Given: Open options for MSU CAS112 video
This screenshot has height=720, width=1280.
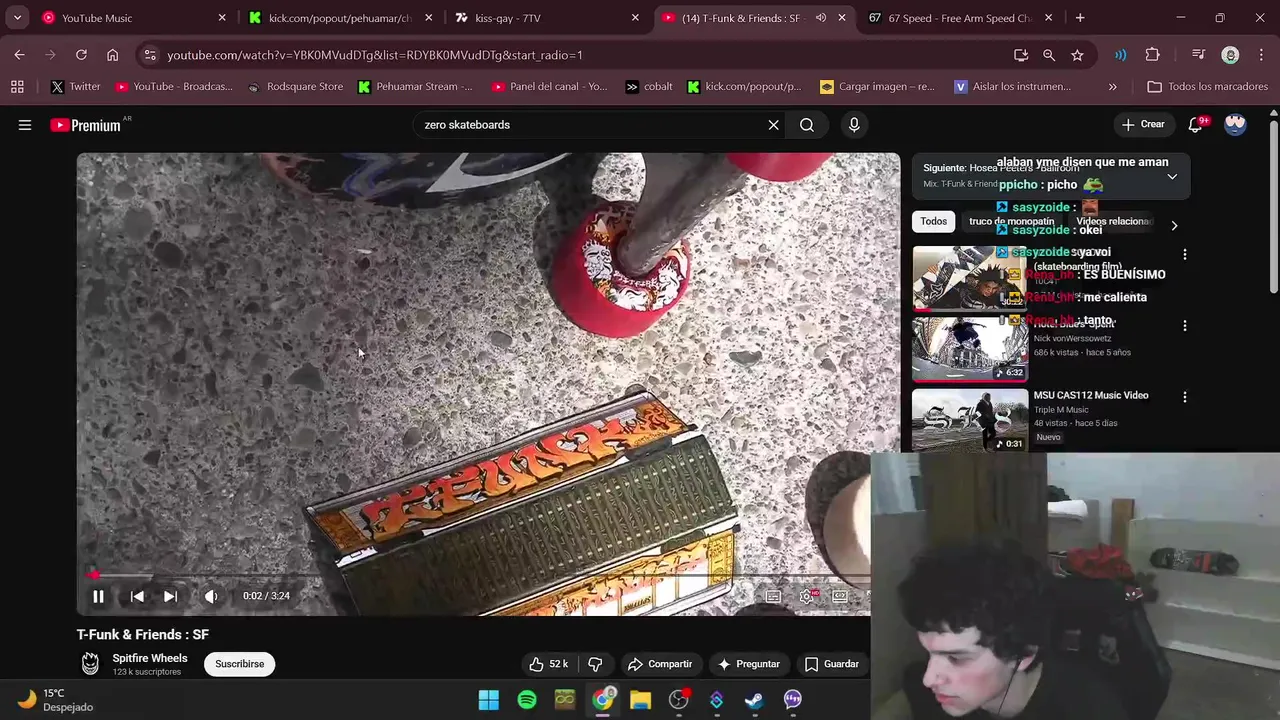Looking at the screenshot, I should [x=1185, y=397].
